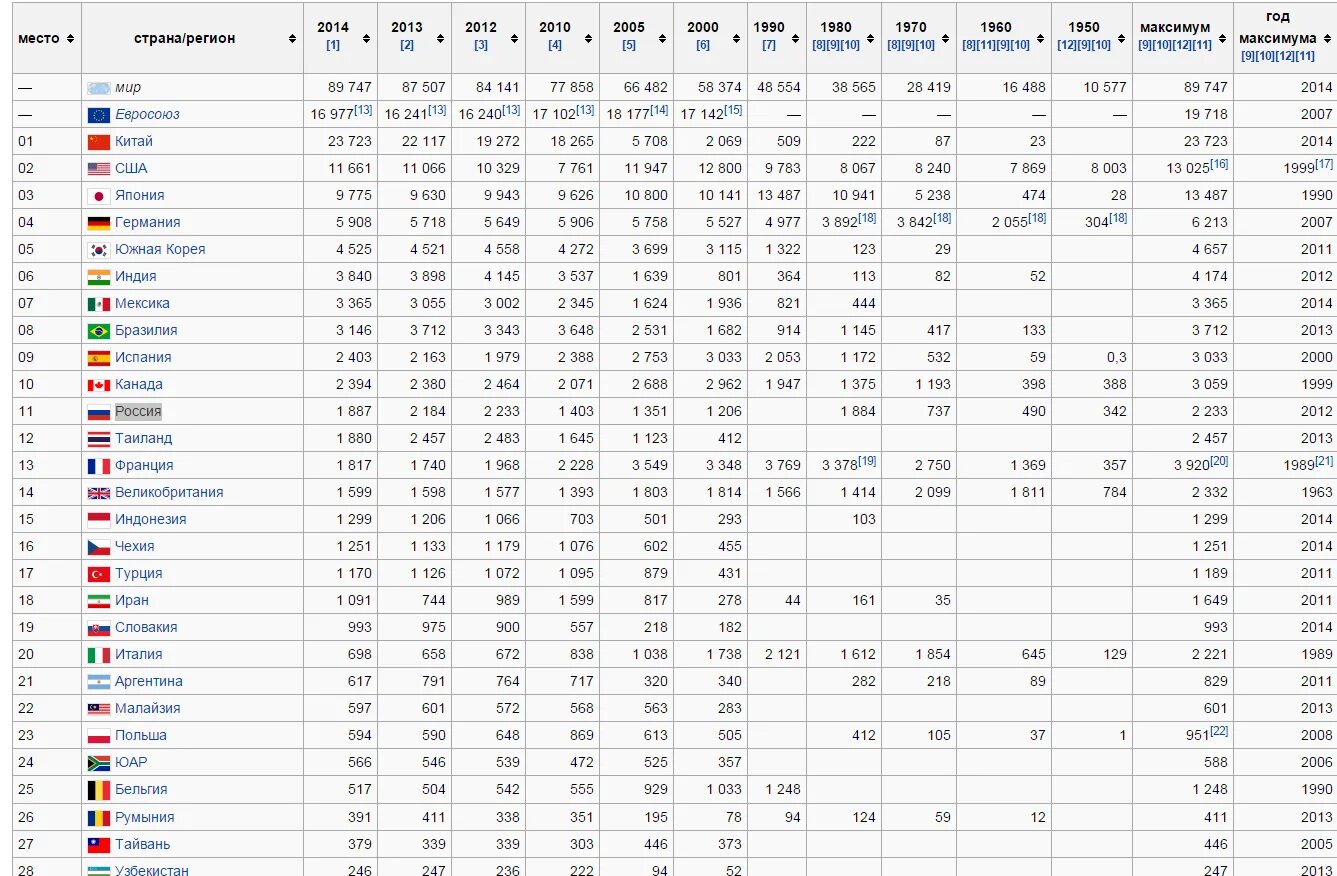
Task: Click the Poland flag icon
Action: pyautogui.click(x=98, y=736)
